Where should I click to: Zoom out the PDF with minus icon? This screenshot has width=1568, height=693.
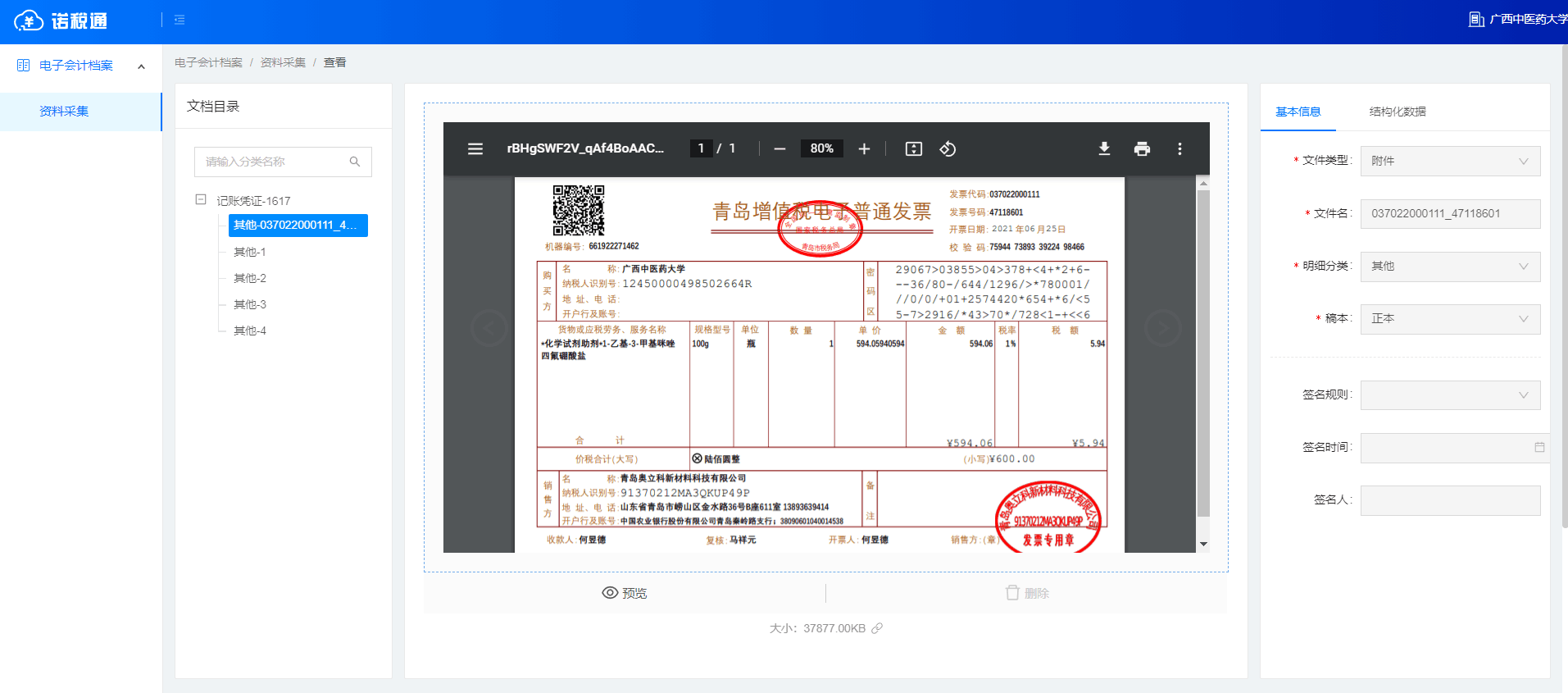point(779,149)
